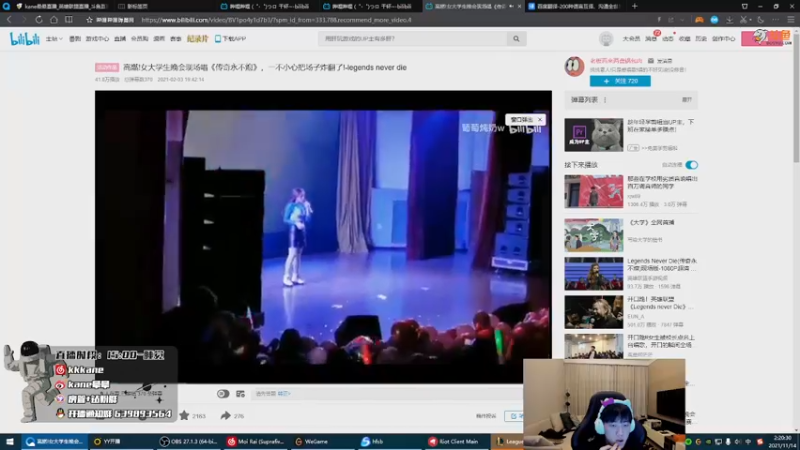Click the star favorite icon below video

(x=184, y=415)
